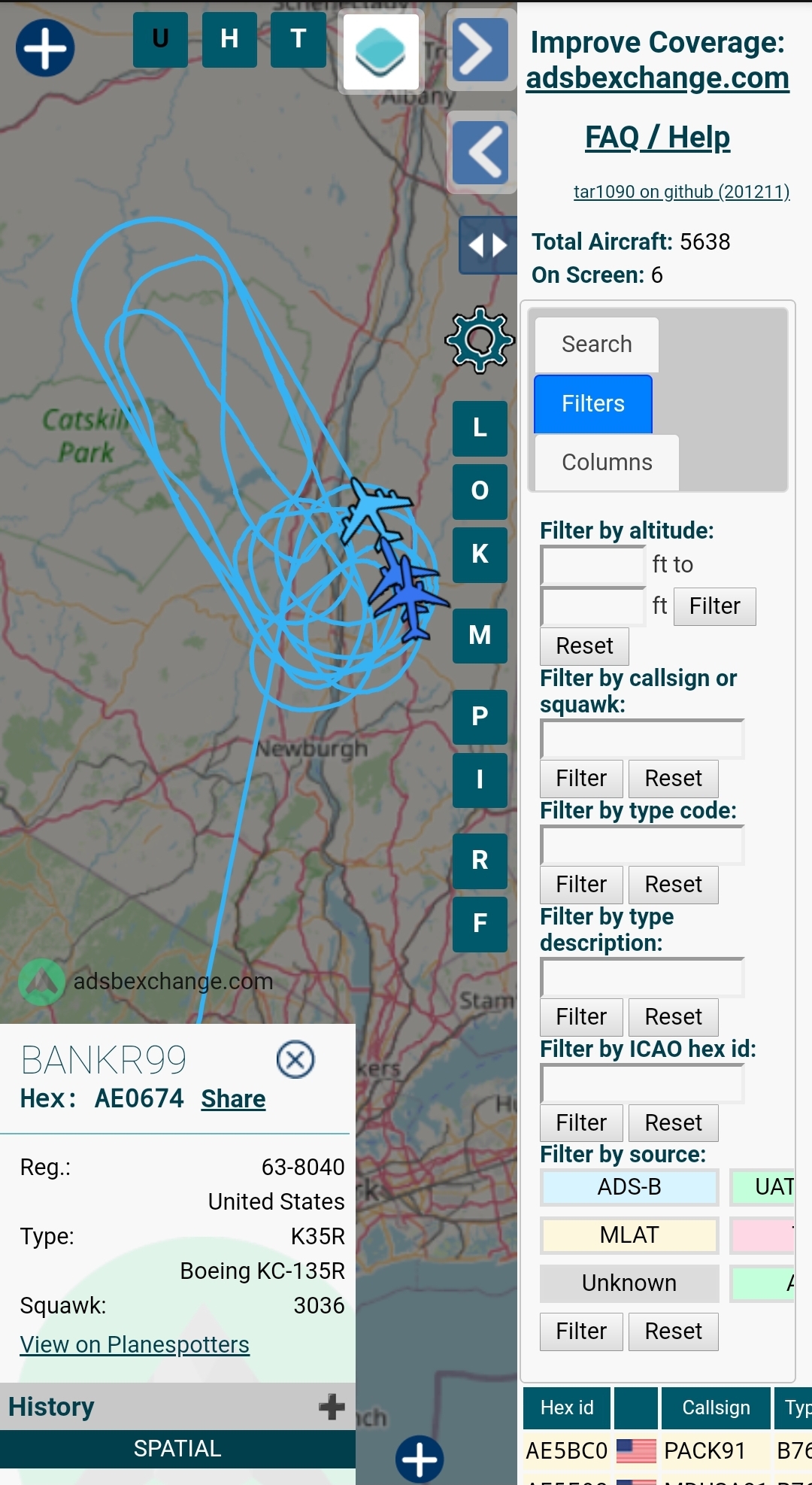Click the callsign or squawk input field

642,739
